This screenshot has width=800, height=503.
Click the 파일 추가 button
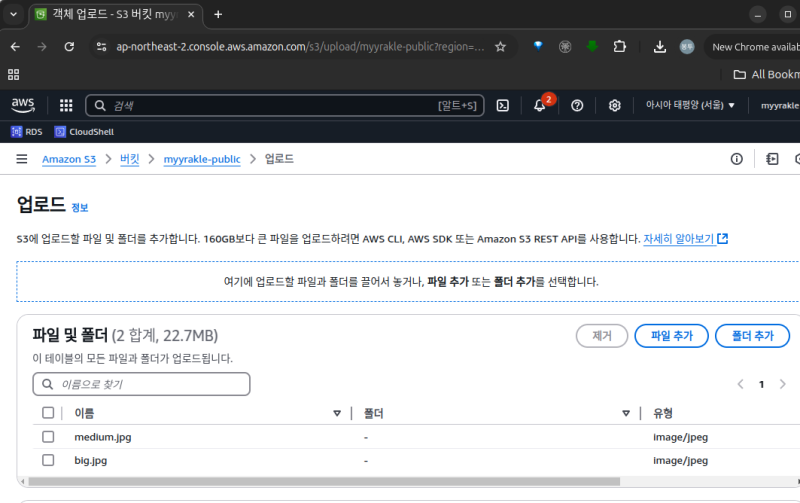671,336
